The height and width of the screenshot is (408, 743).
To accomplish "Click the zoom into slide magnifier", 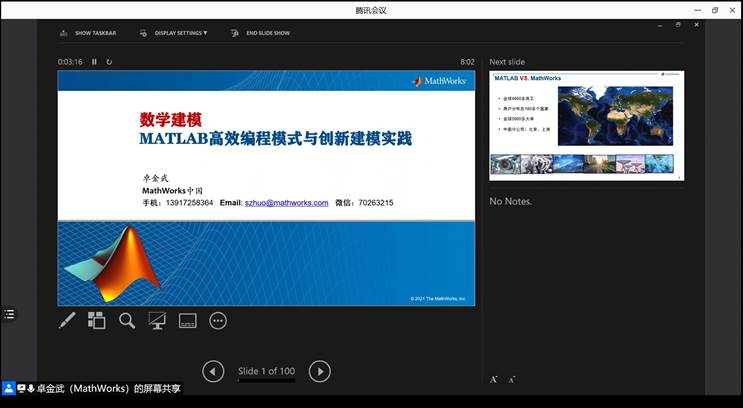I will coord(127,321).
